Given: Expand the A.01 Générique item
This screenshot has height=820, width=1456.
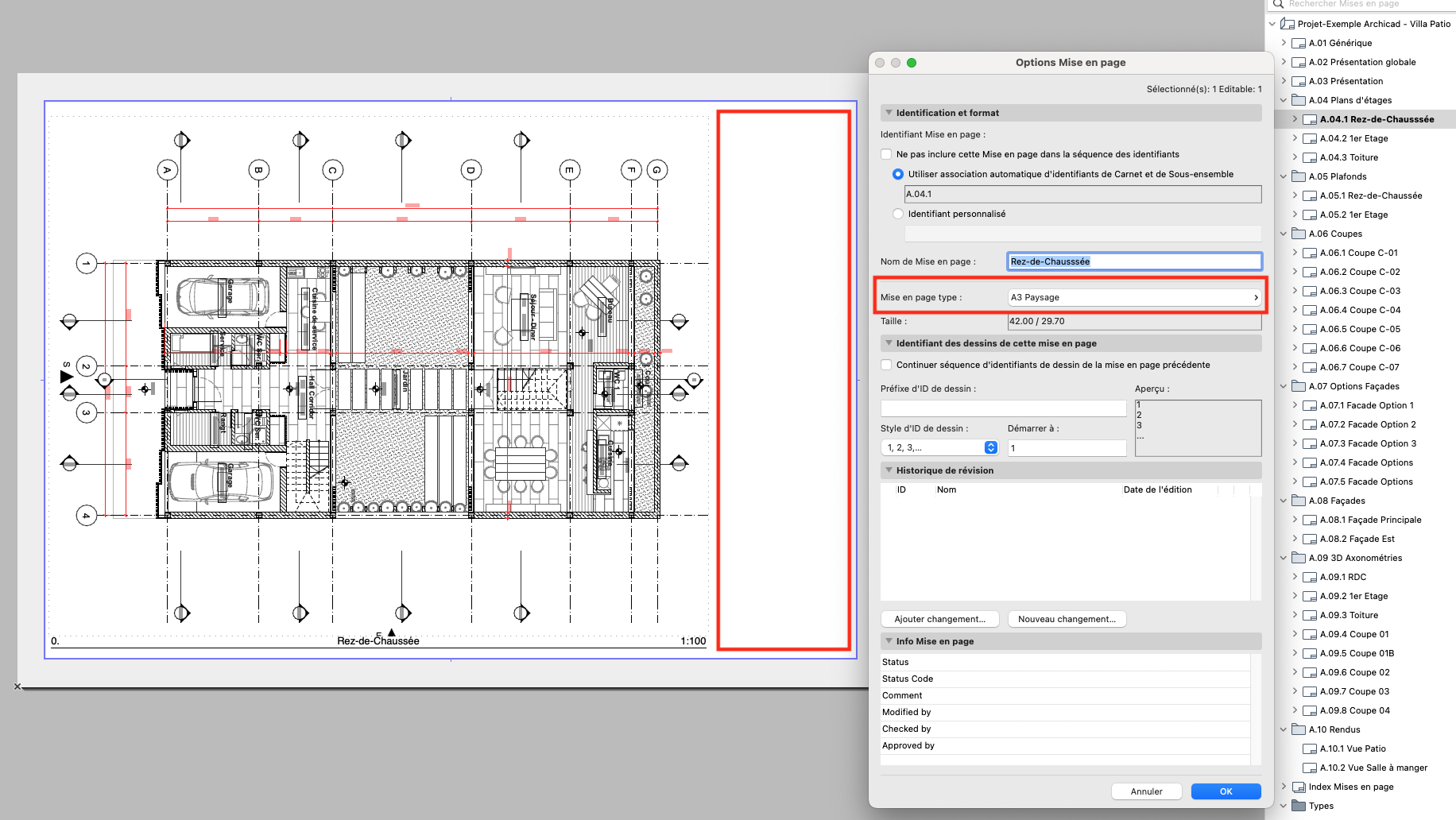Looking at the screenshot, I should coord(1284,43).
